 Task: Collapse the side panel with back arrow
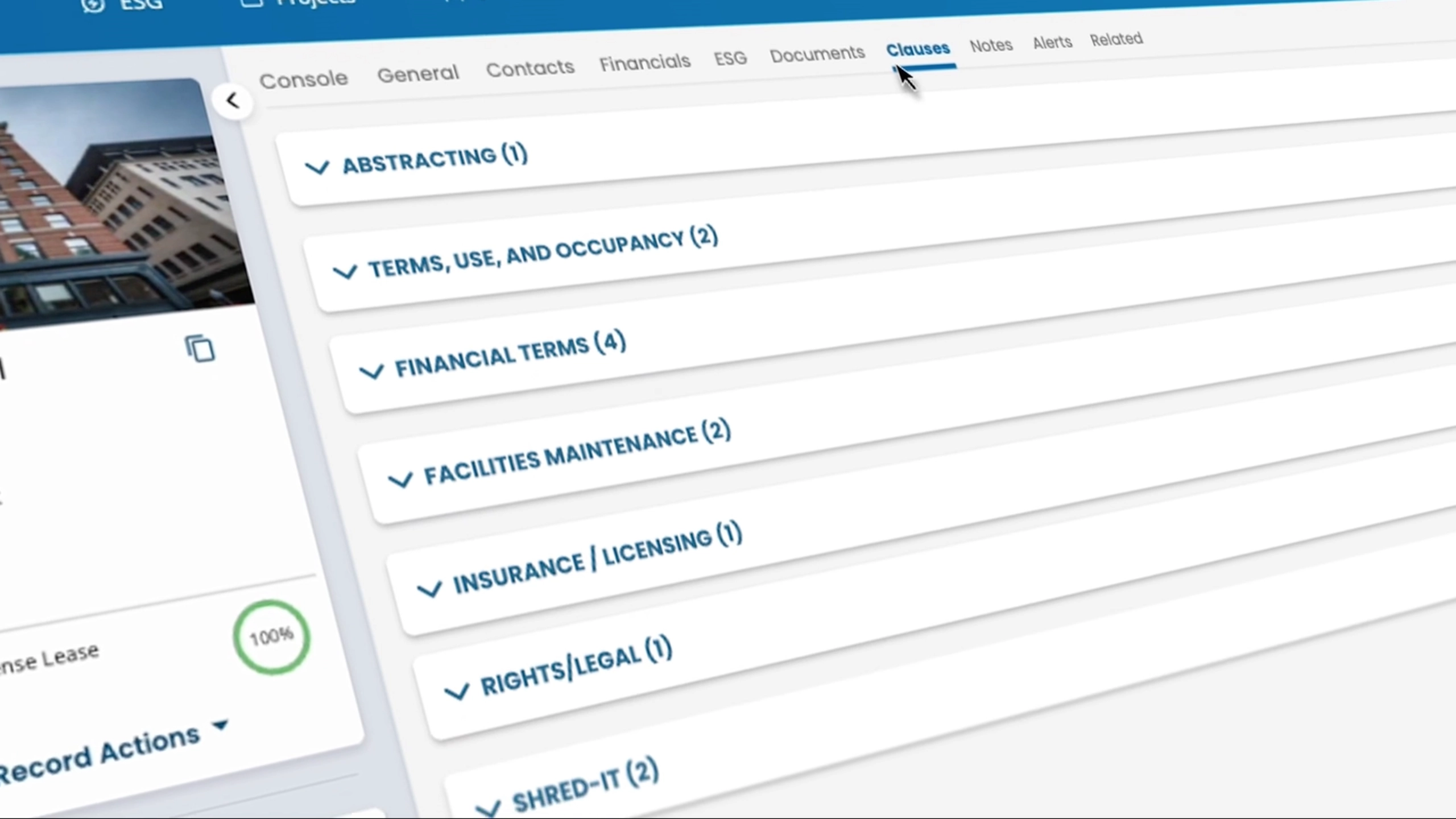click(232, 101)
